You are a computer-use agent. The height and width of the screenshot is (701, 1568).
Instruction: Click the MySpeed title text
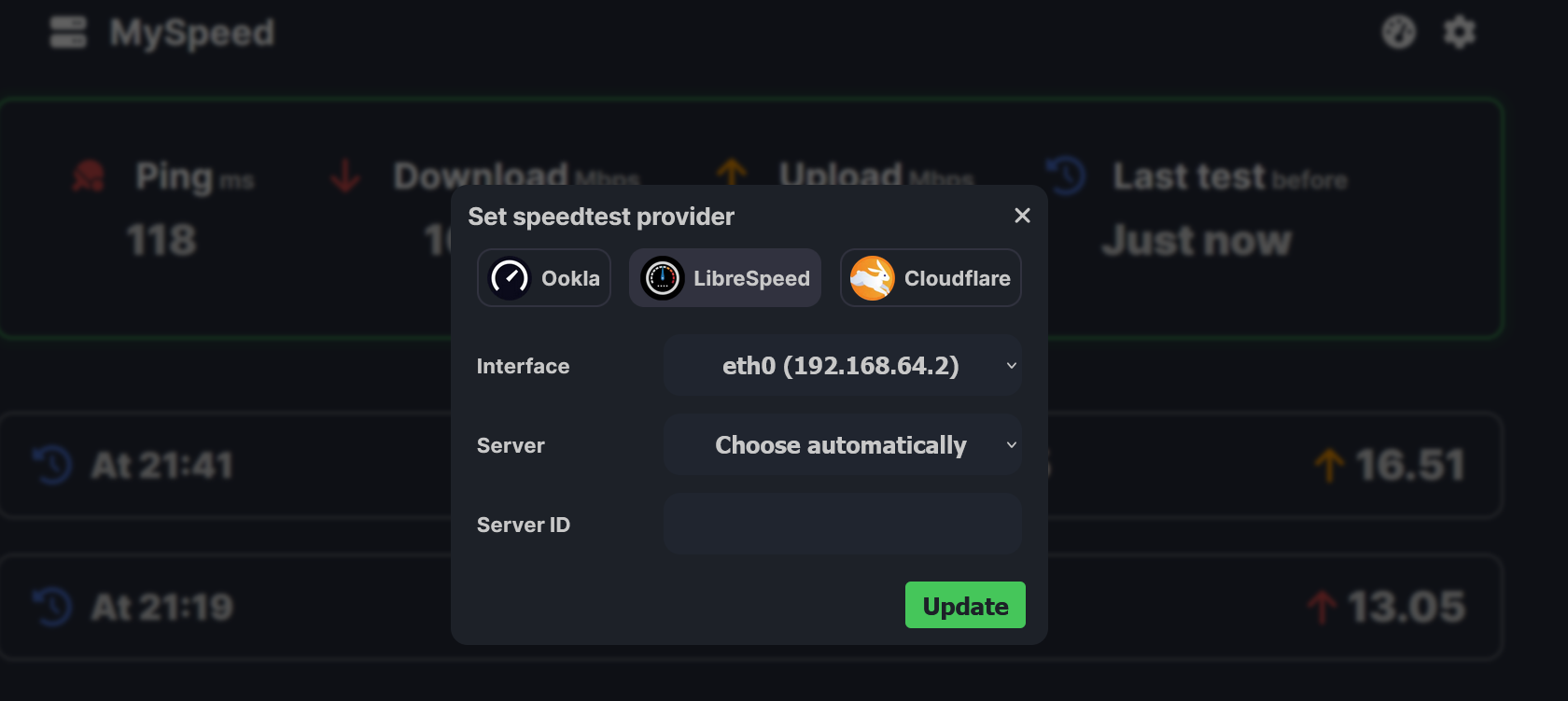pyautogui.click(x=192, y=34)
